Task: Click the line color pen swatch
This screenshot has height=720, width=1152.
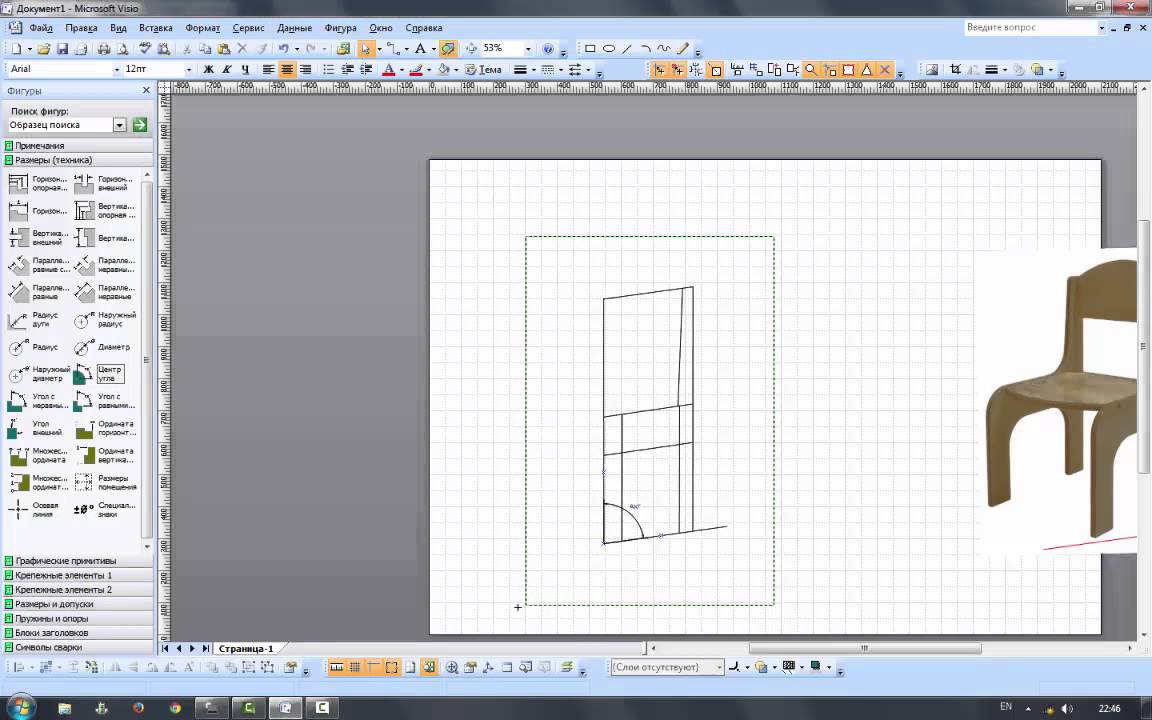Action: (x=416, y=69)
